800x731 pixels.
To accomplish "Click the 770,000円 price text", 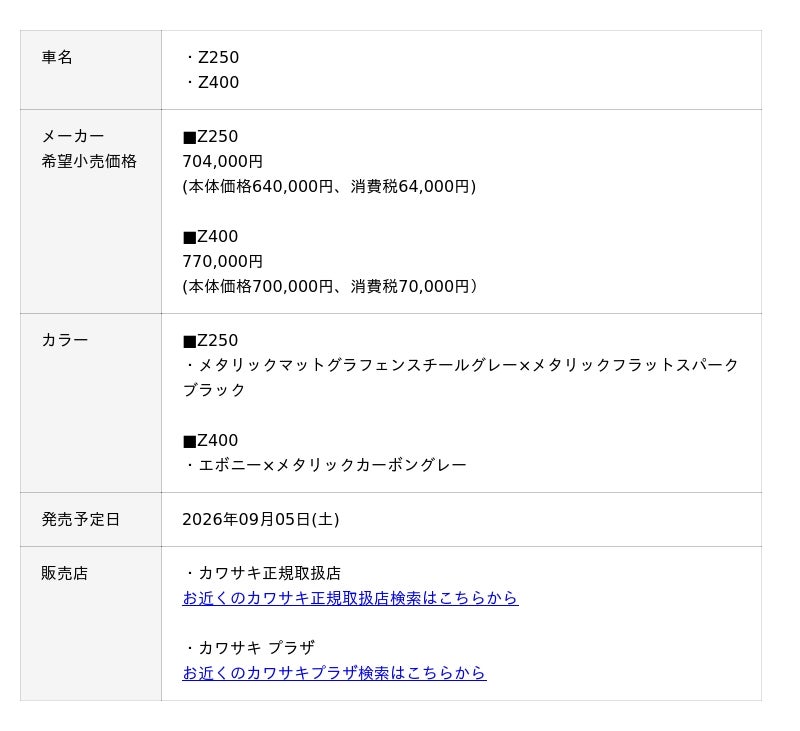I will (222, 261).
